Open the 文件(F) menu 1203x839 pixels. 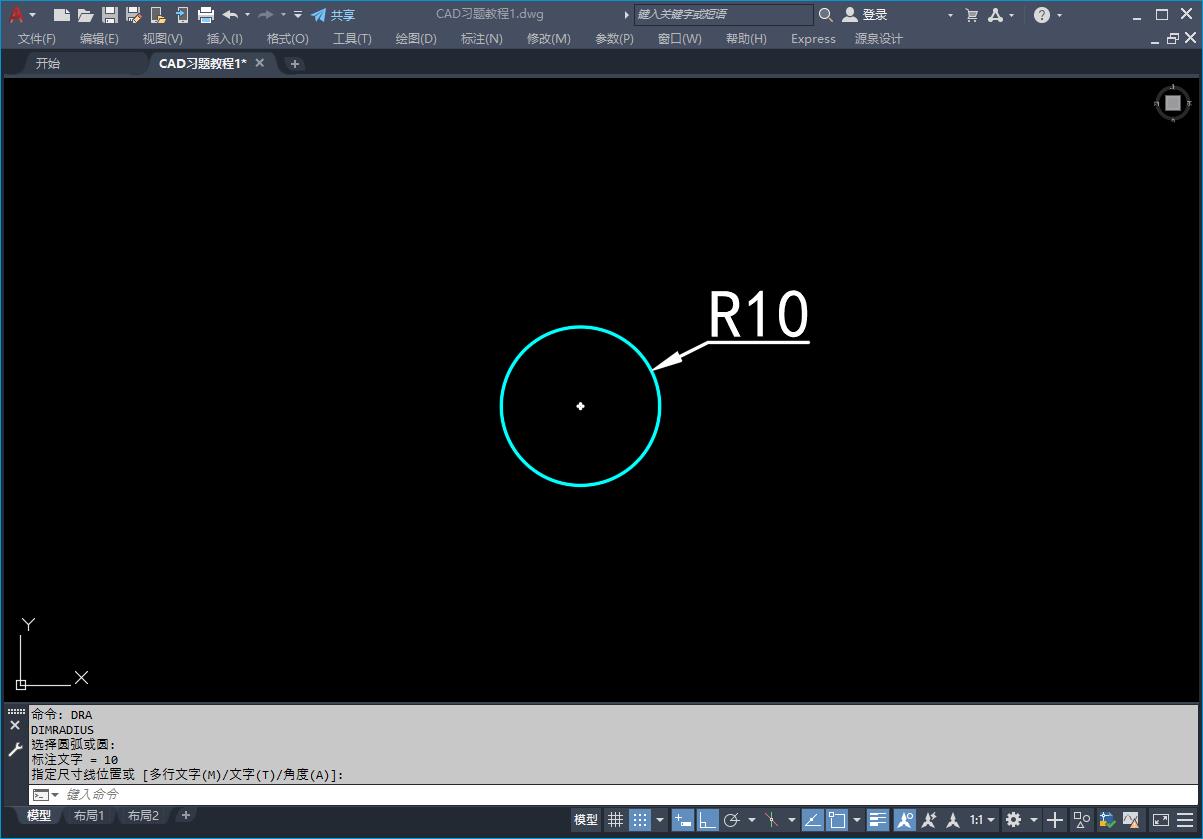click(x=37, y=39)
